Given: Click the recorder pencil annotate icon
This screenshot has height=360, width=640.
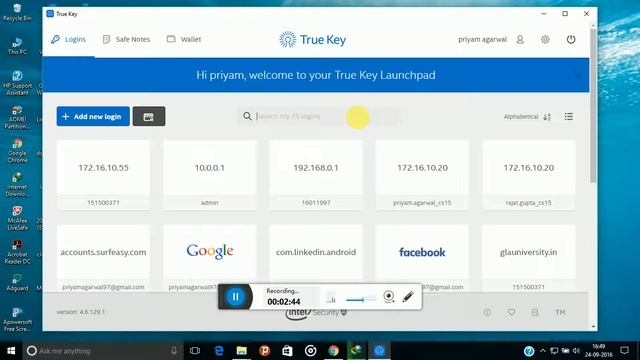Looking at the screenshot, I should 408,297.
